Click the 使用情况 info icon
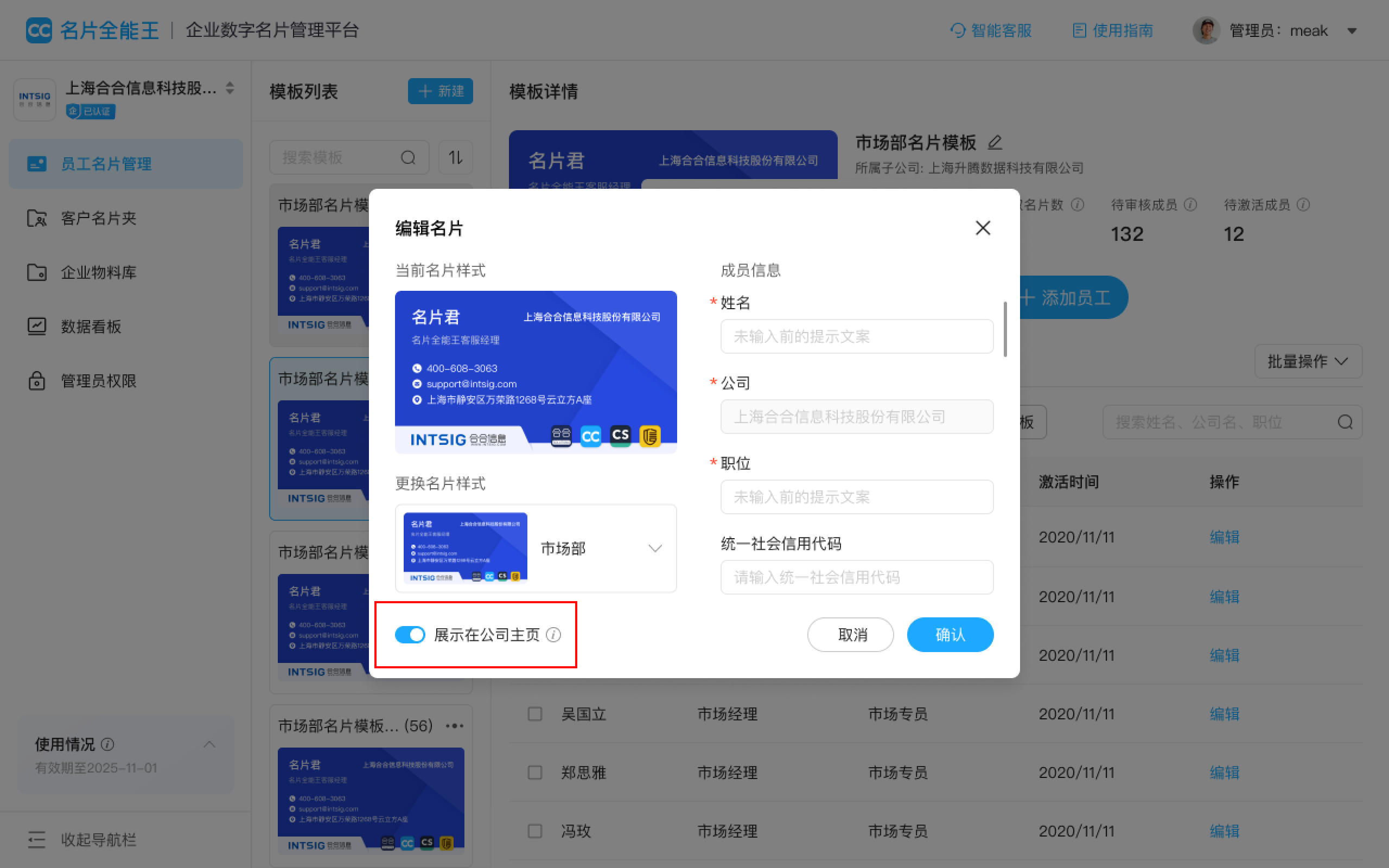The image size is (1389, 868). click(107, 744)
